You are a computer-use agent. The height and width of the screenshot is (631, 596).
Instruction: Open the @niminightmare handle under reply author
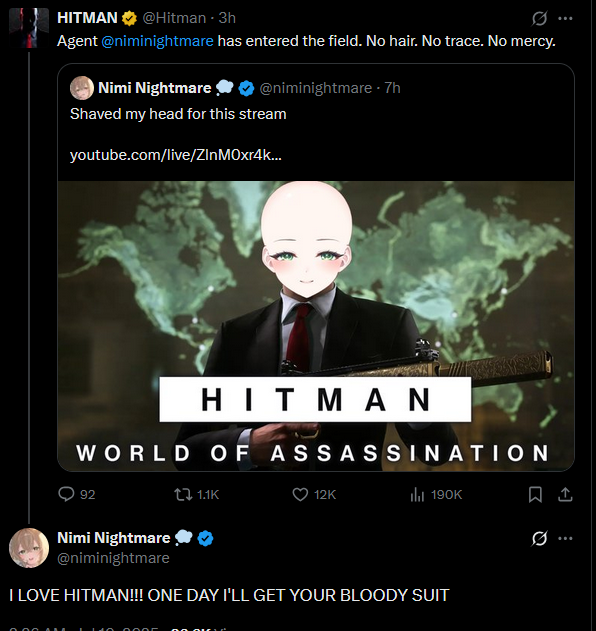coord(113,558)
